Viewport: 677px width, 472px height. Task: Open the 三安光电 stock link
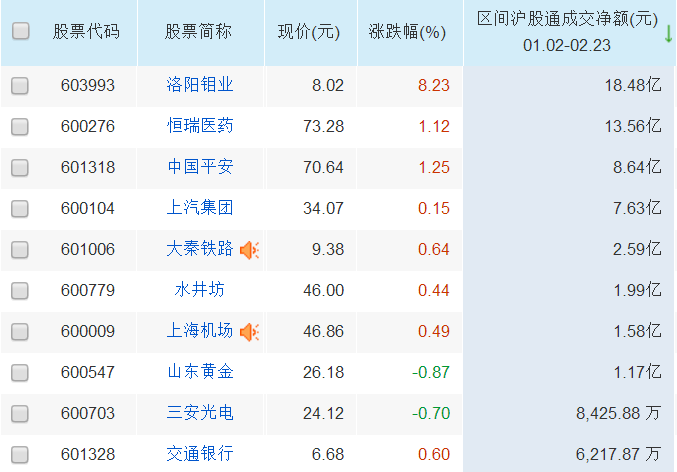pyautogui.click(x=200, y=413)
